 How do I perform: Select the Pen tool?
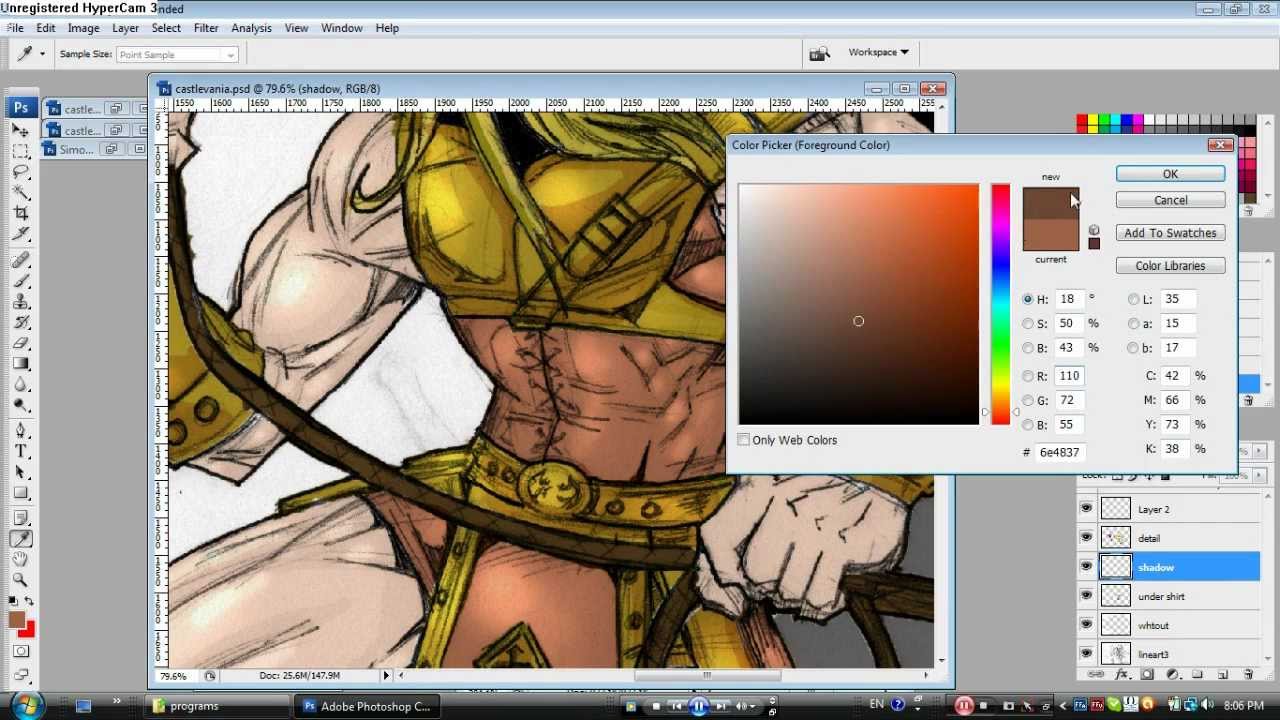(x=21, y=431)
